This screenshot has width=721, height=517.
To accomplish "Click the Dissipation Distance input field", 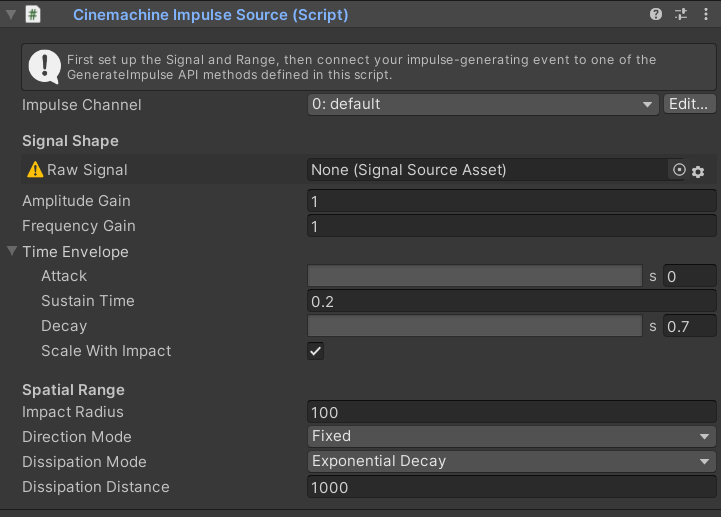I will [x=511, y=487].
